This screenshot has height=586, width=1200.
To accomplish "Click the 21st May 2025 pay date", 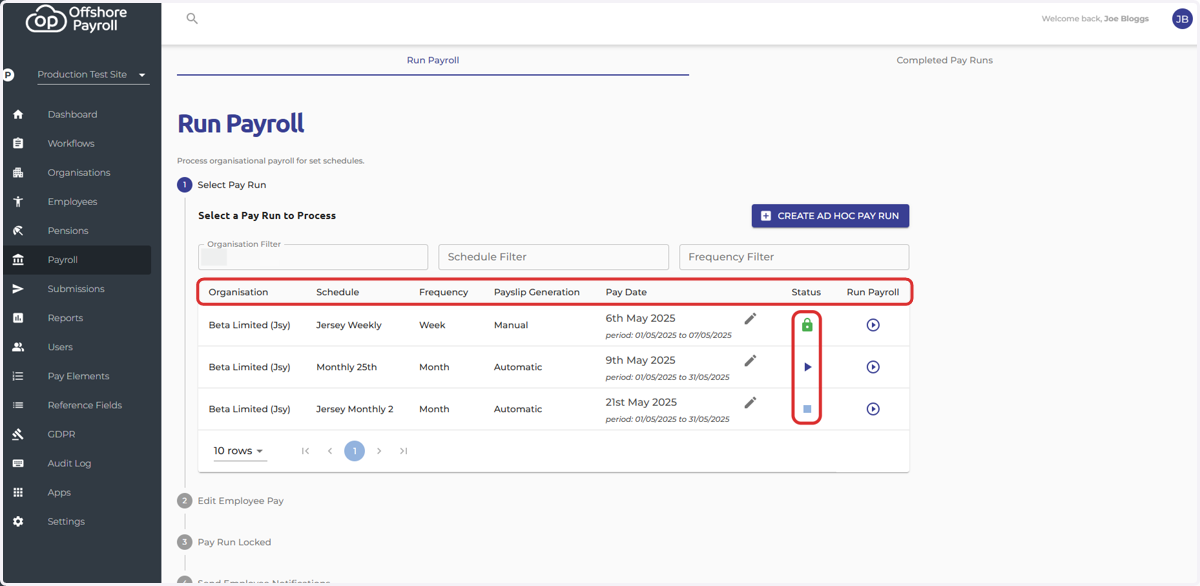I will tap(641, 402).
